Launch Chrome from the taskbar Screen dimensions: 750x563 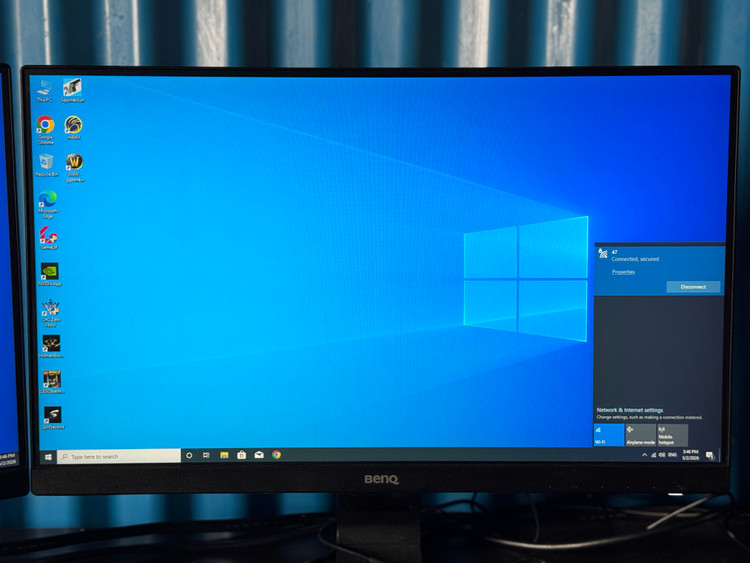[x=276, y=454]
